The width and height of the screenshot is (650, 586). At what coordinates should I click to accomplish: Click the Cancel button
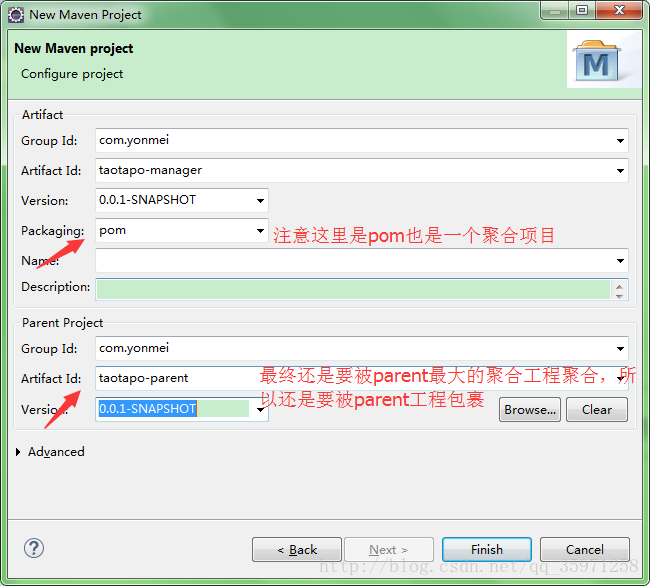(x=585, y=550)
